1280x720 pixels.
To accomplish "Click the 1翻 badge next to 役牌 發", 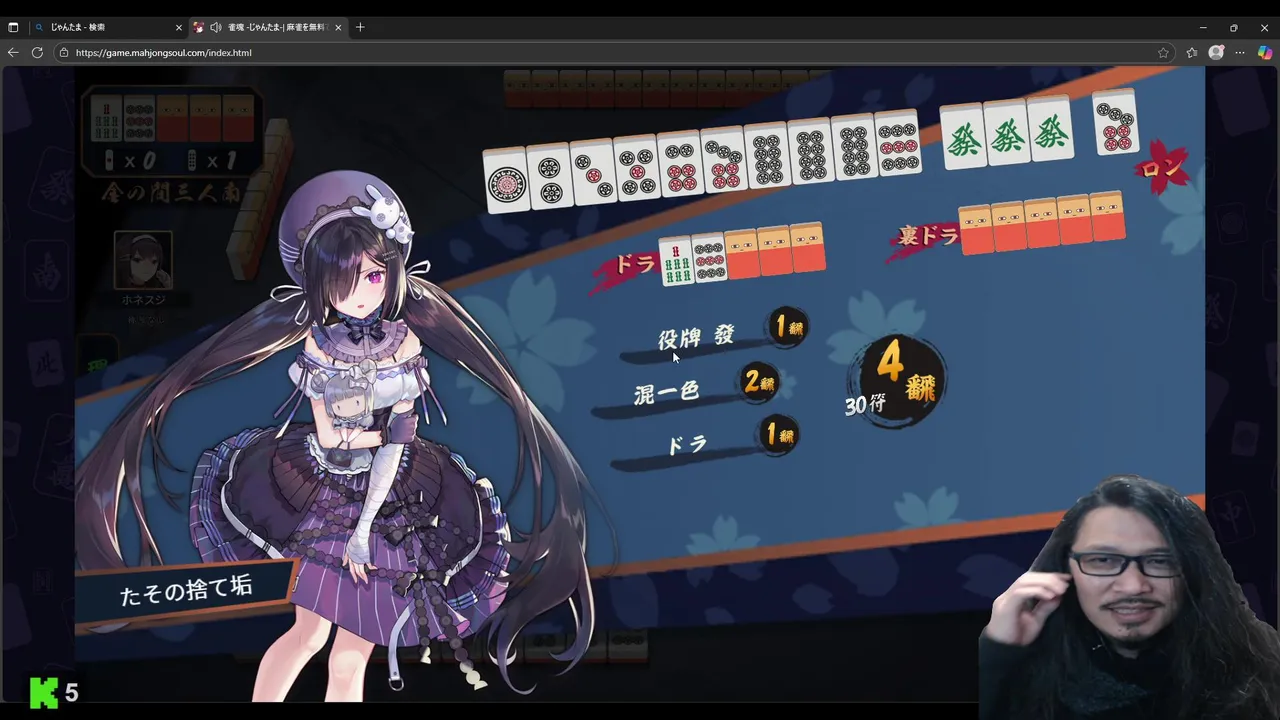I will coord(789,327).
